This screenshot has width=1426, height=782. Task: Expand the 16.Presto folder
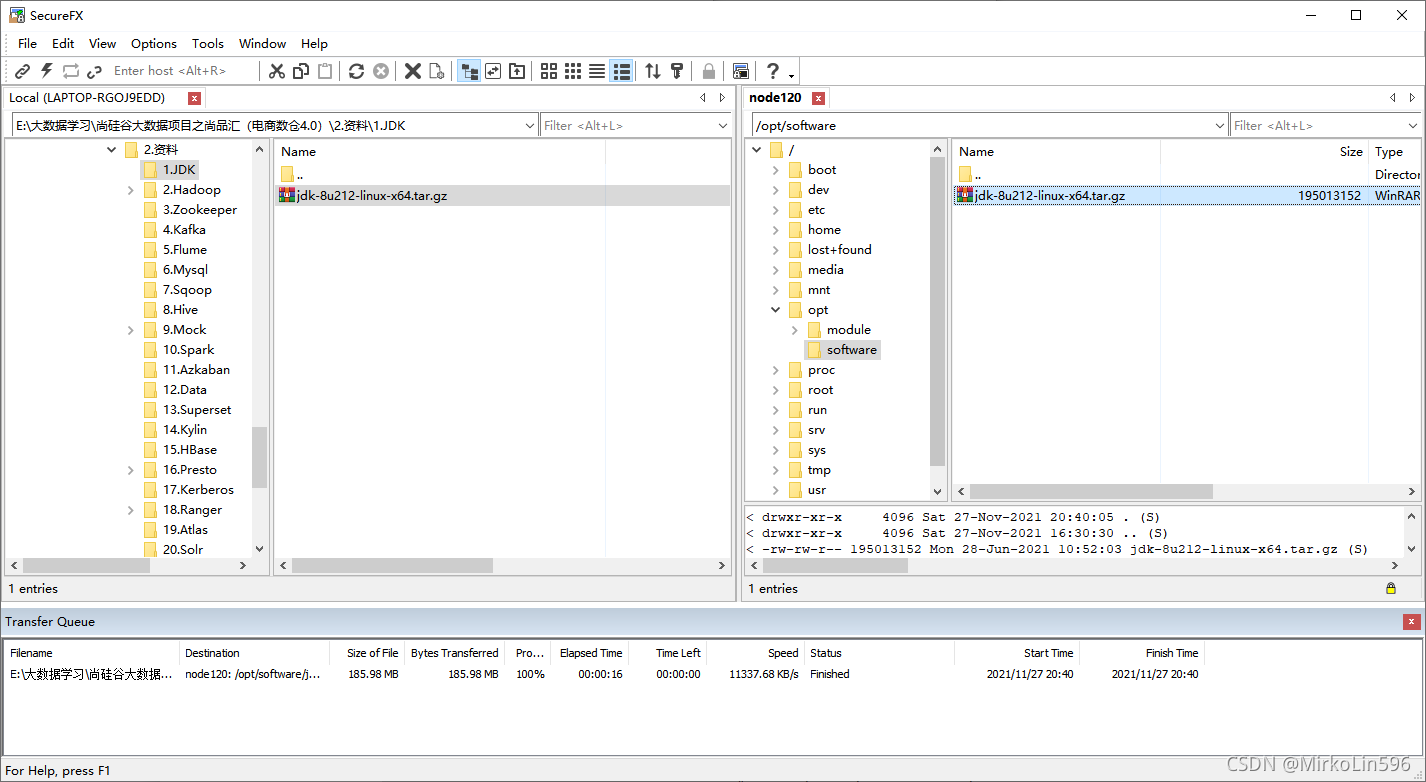click(131, 470)
